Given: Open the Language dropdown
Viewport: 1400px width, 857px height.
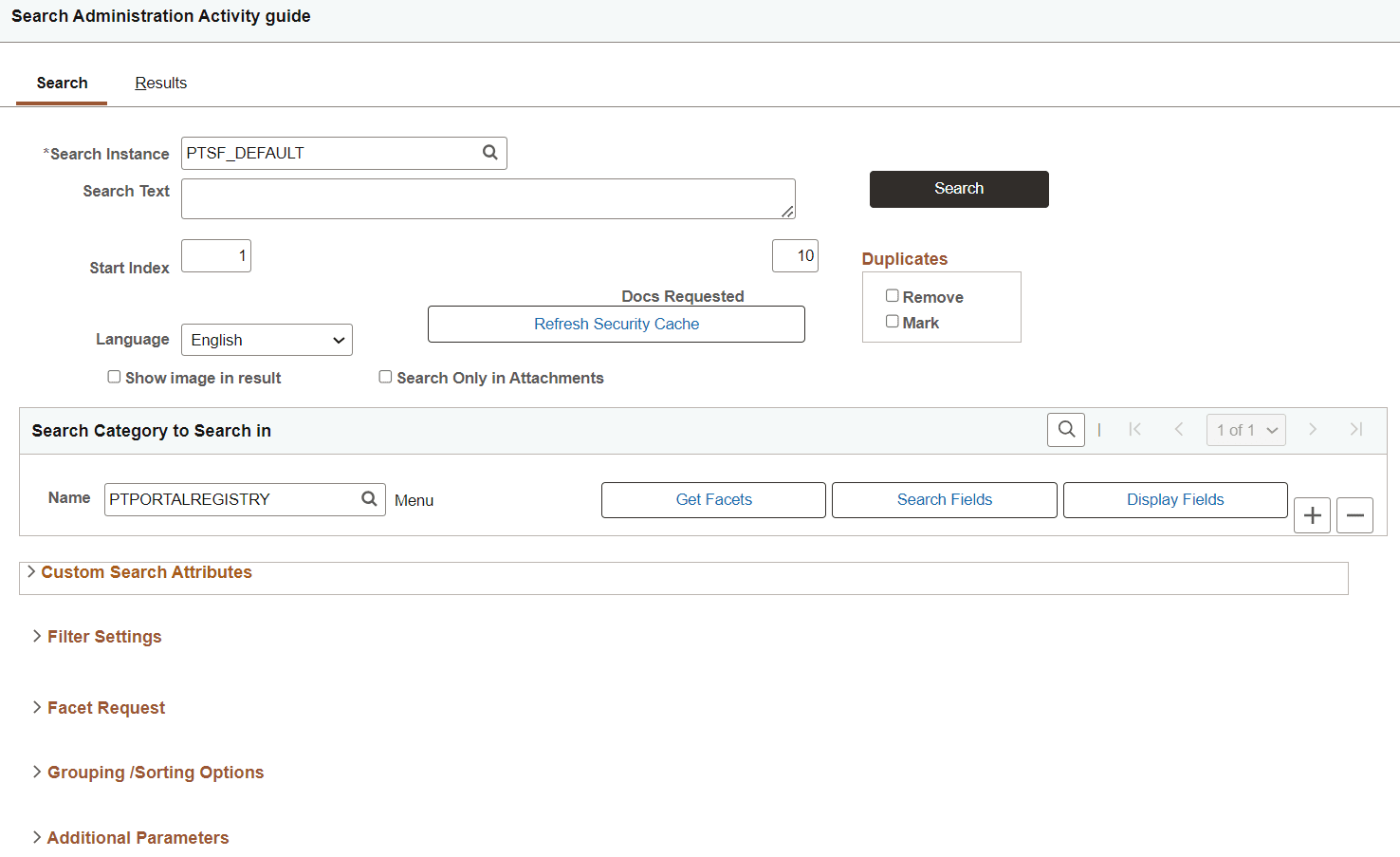Looking at the screenshot, I should [267, 339].
